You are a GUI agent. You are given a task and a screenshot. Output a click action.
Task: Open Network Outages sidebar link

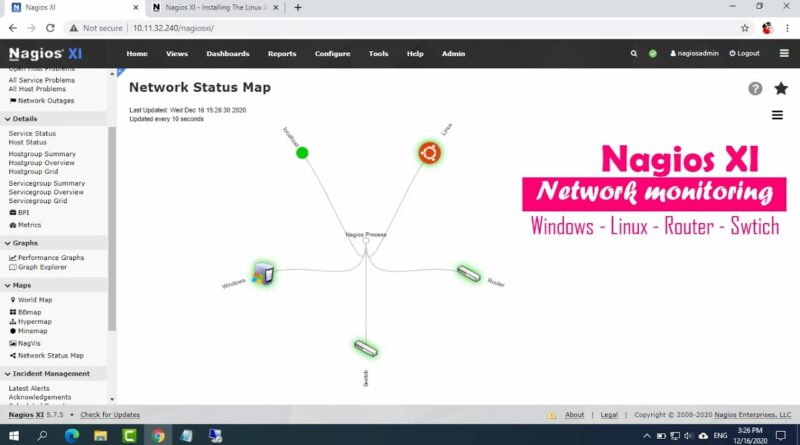click(x=42, y=101)
